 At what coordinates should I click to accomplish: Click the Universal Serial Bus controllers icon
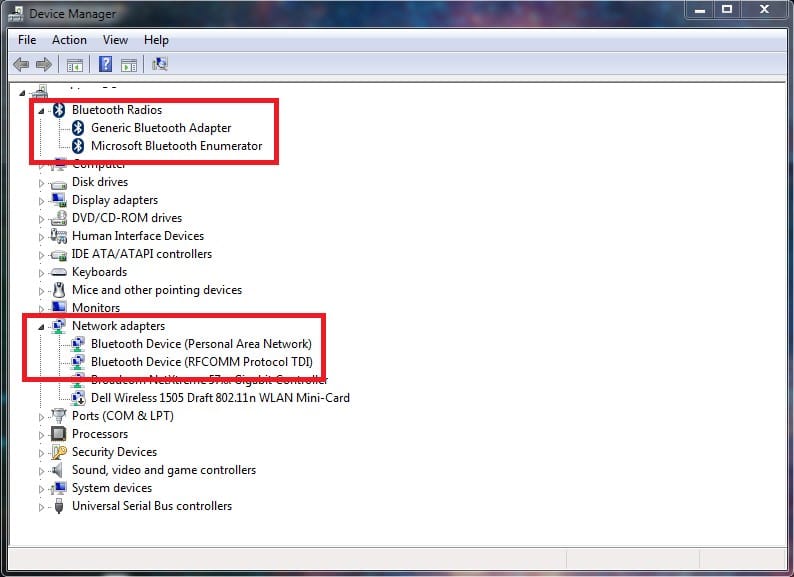pyautogui.click(x=59, y=506)
